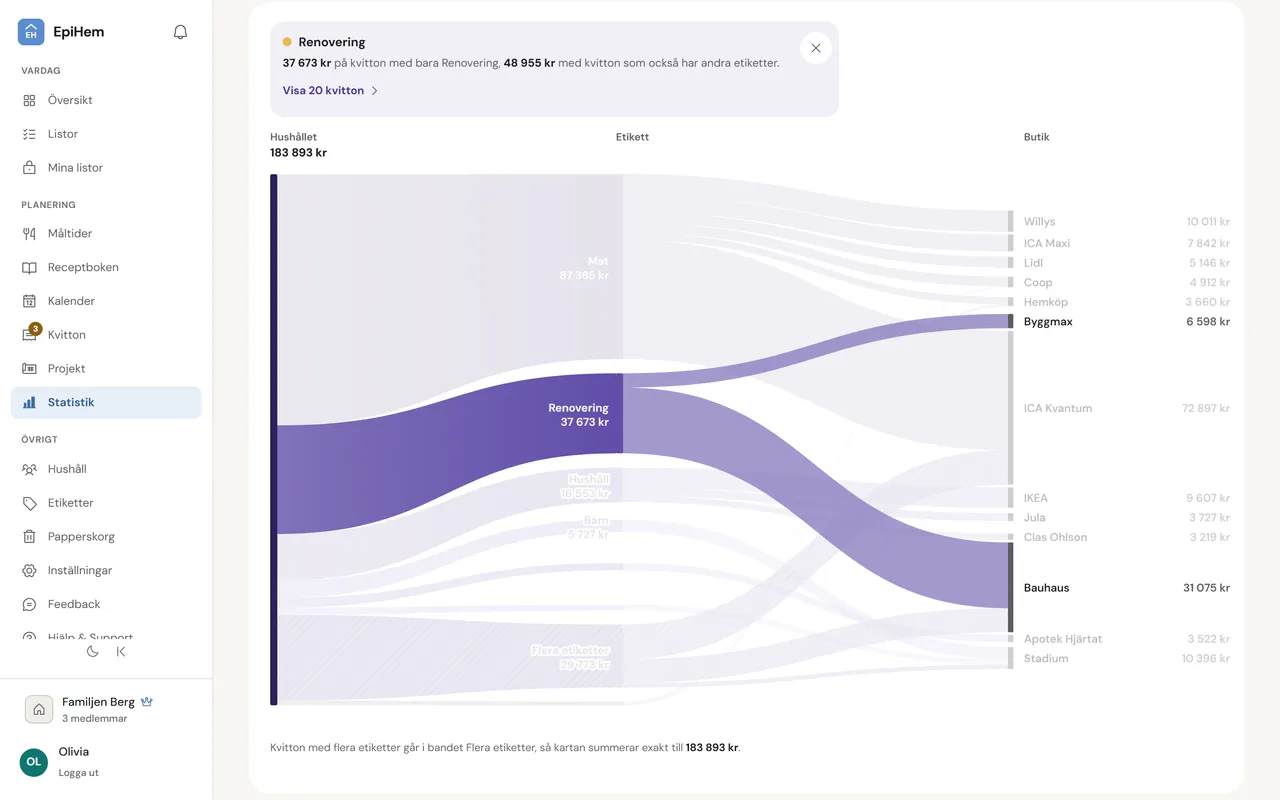Screen dimensions: 1280x800
Task: Go to Översikt in sidebar
Action: pos(106,100)
